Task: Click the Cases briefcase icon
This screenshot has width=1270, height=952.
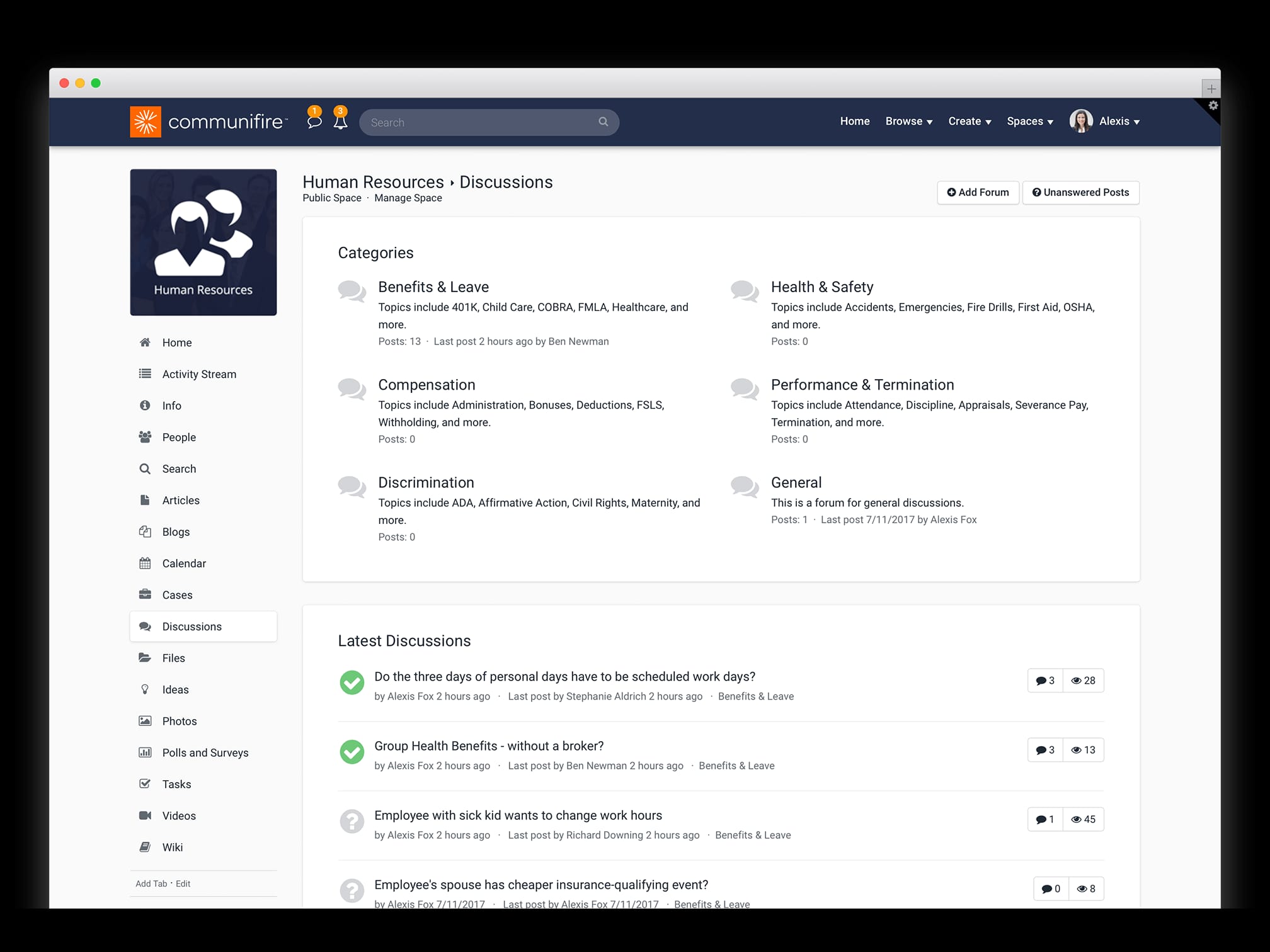Action: [145, 594]
